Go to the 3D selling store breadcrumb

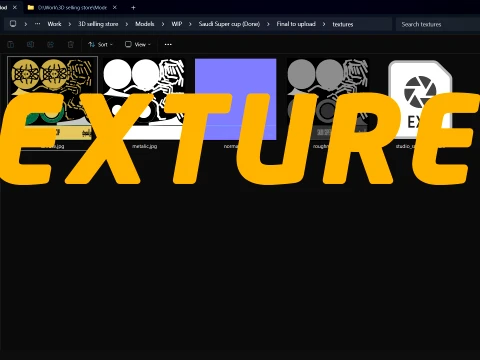click(98, 24)
